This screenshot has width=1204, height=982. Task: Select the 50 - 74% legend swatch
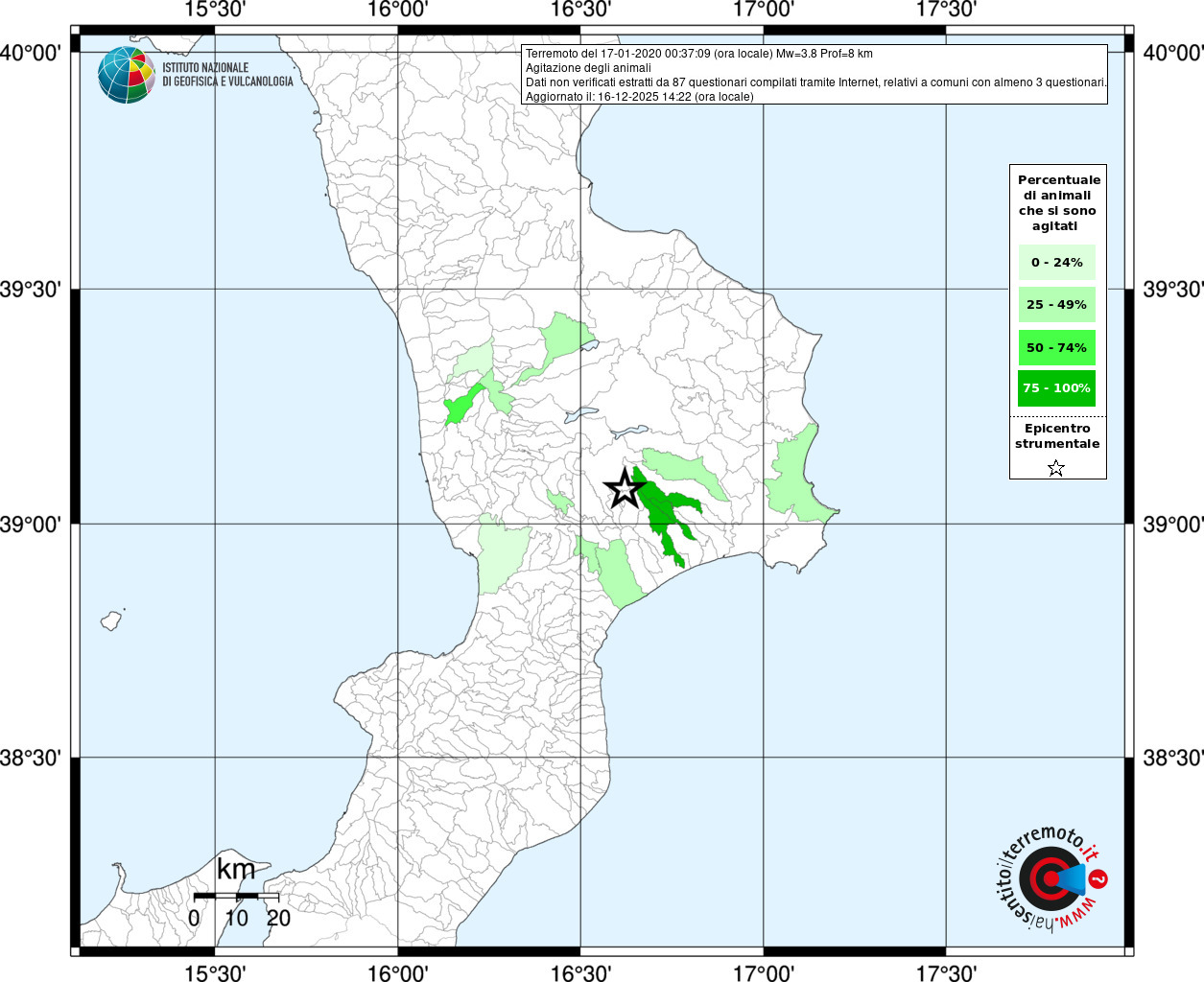tap(1056, 347)
